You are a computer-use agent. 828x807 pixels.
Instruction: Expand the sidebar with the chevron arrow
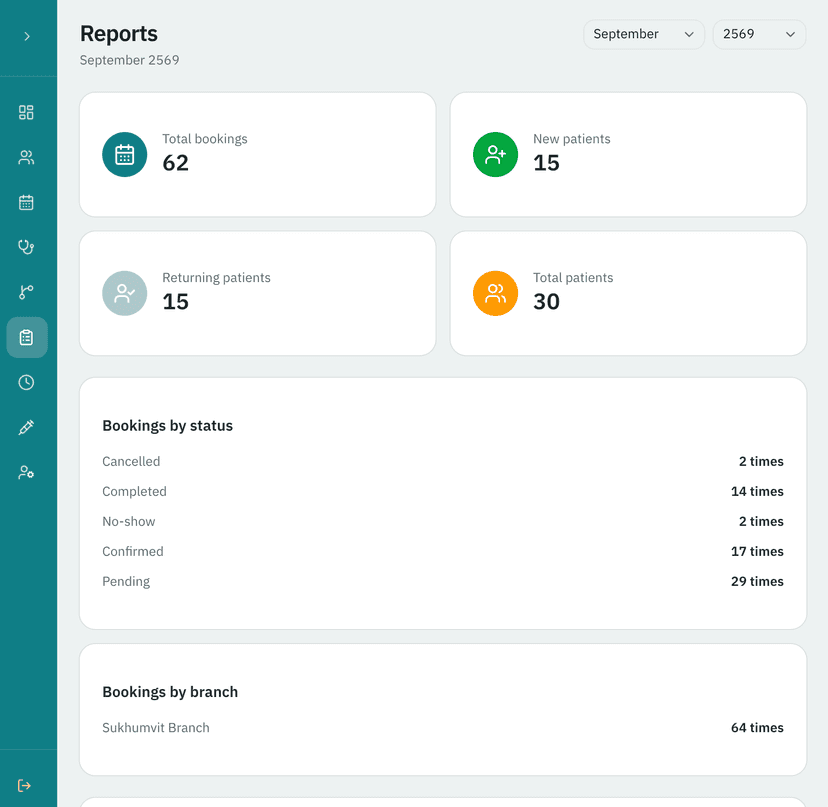click(27, 36)
